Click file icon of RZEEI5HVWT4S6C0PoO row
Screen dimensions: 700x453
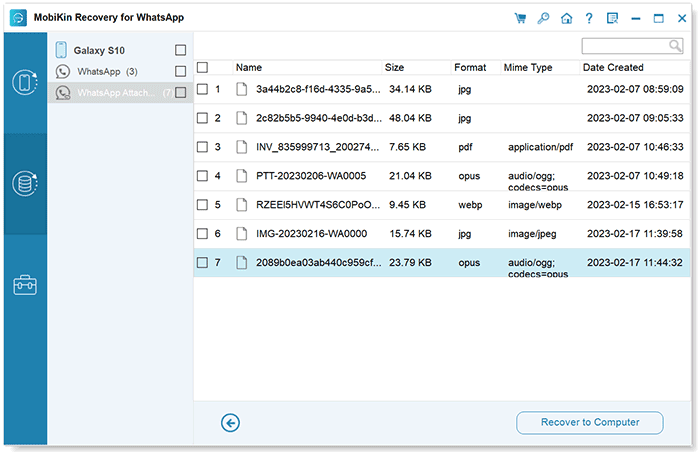tap(242, 205)
